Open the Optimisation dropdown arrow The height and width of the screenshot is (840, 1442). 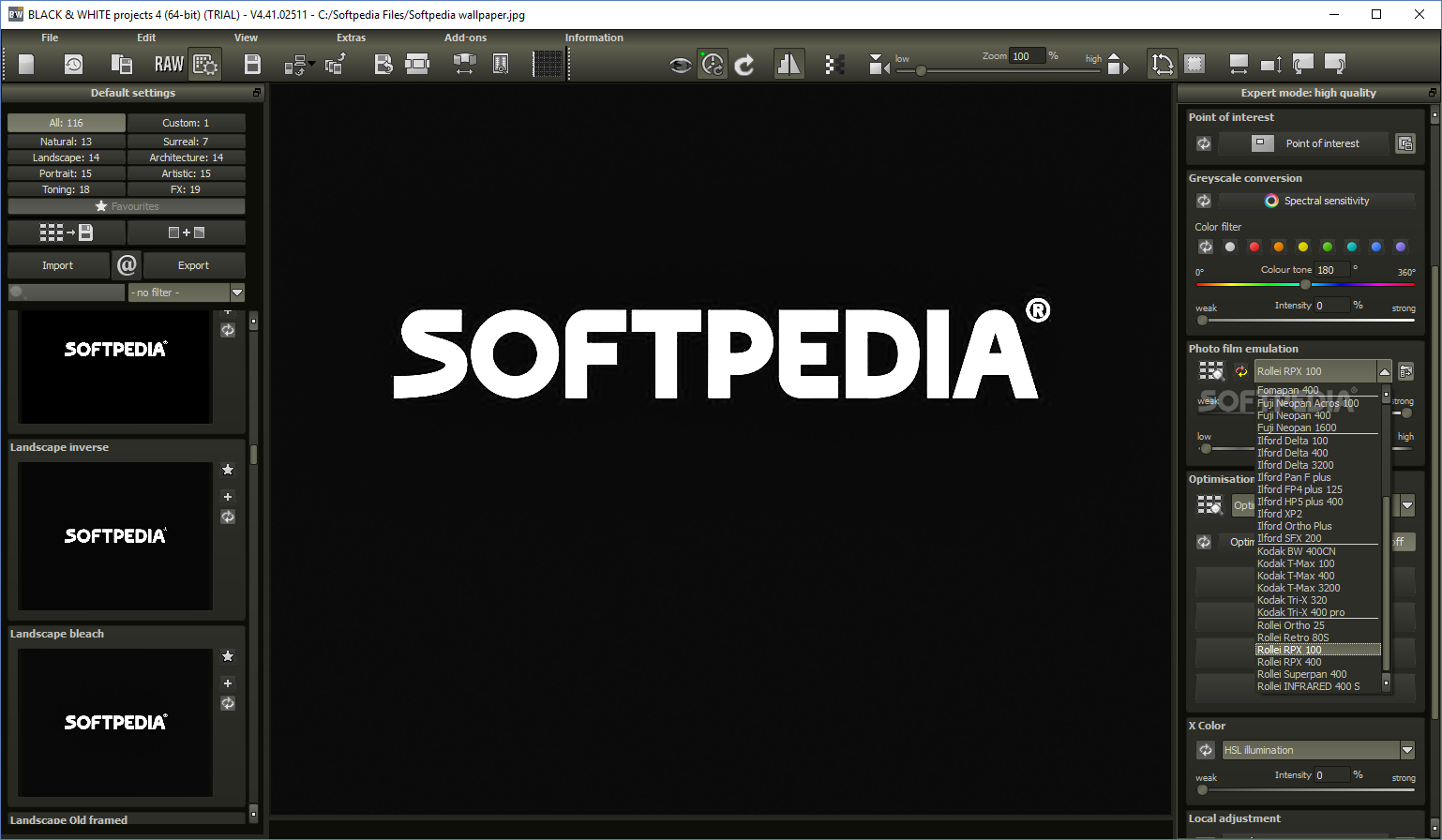(1407, 505)
